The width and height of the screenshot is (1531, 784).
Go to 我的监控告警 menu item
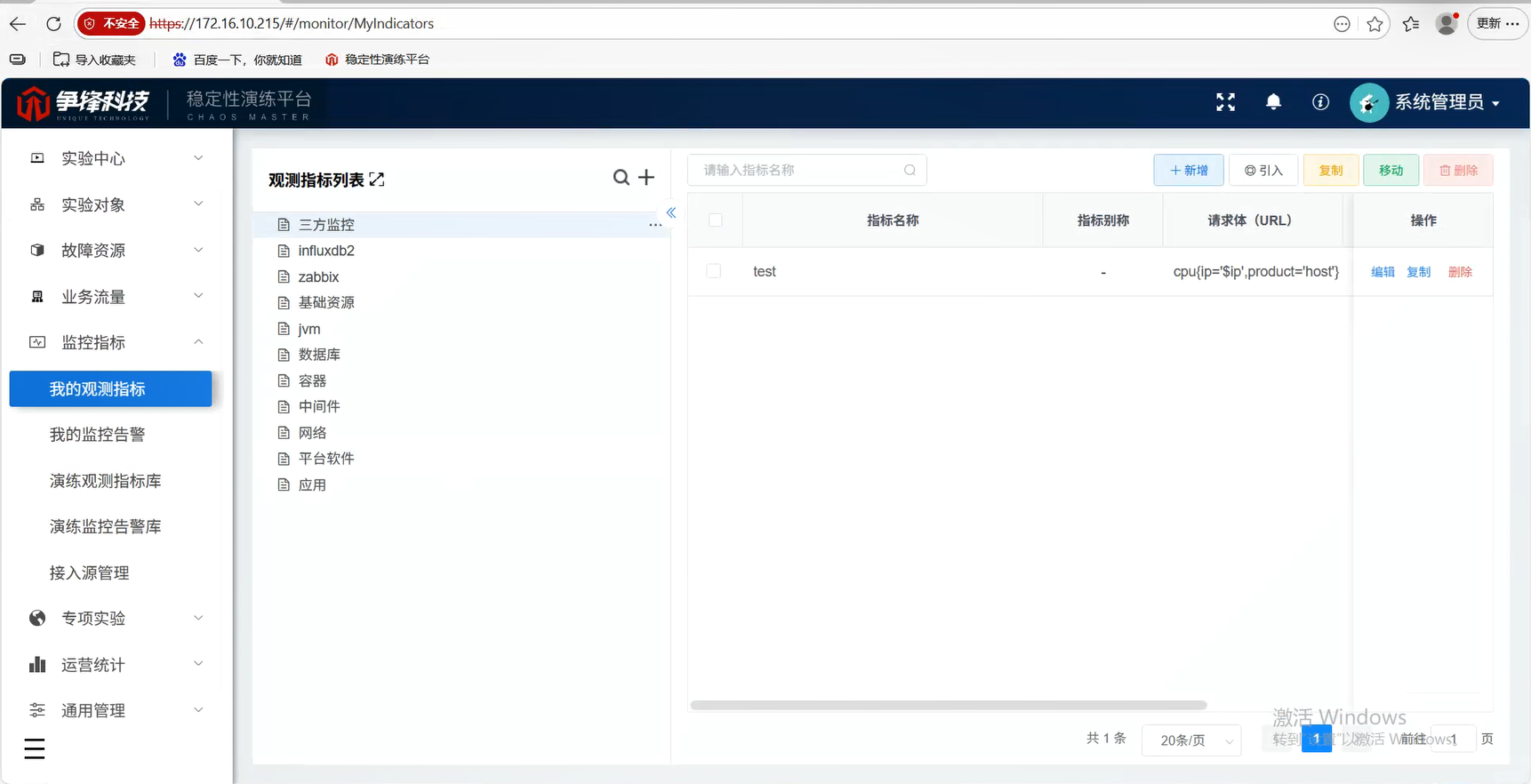(x=97, y=435)
